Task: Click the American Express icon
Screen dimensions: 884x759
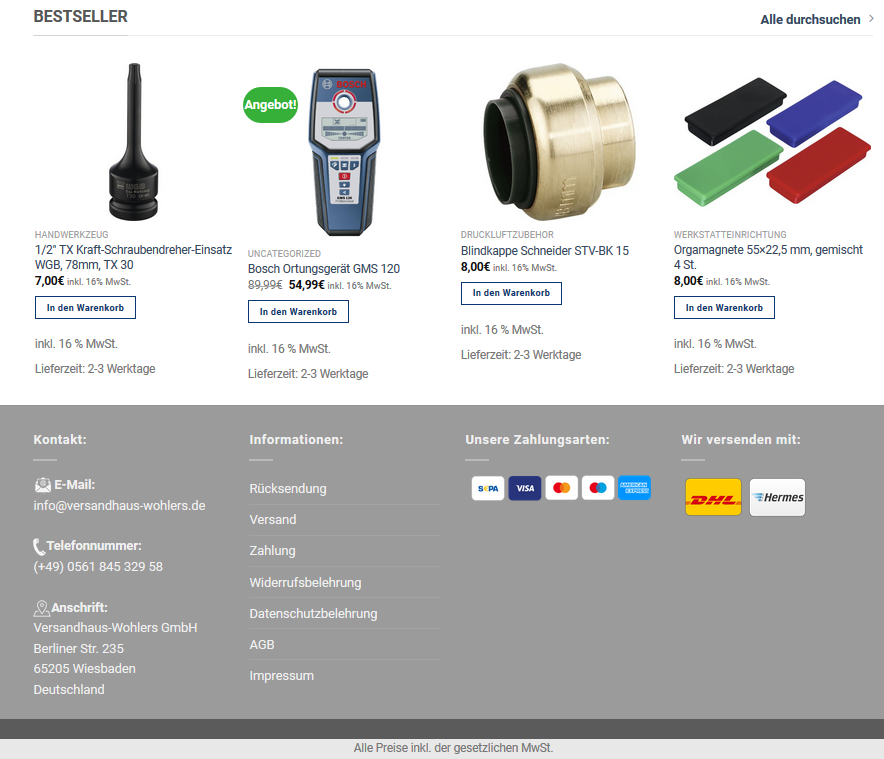Action: click(x=634, y=488)
